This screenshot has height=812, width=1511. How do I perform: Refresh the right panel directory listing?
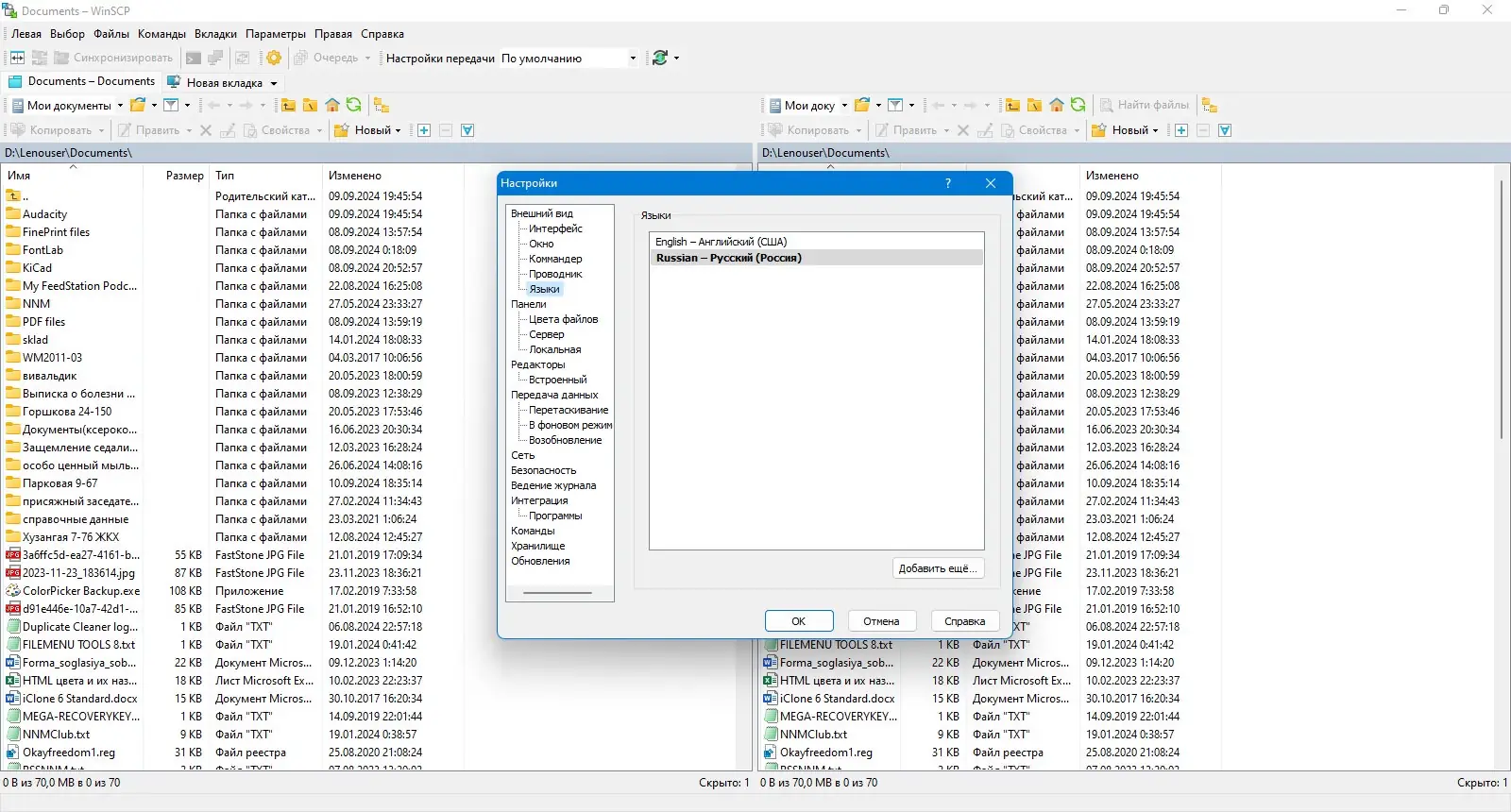tap(1078, 105)
